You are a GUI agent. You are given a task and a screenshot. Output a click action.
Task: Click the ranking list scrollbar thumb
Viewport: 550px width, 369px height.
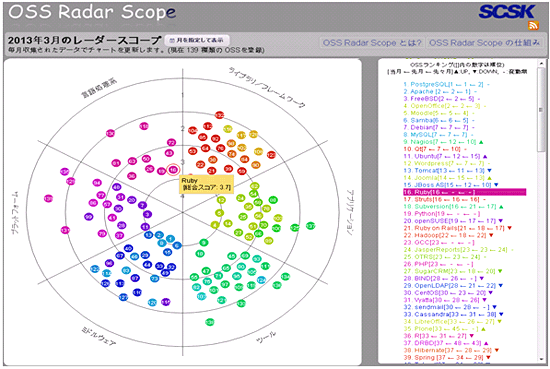tap(541, 109)
